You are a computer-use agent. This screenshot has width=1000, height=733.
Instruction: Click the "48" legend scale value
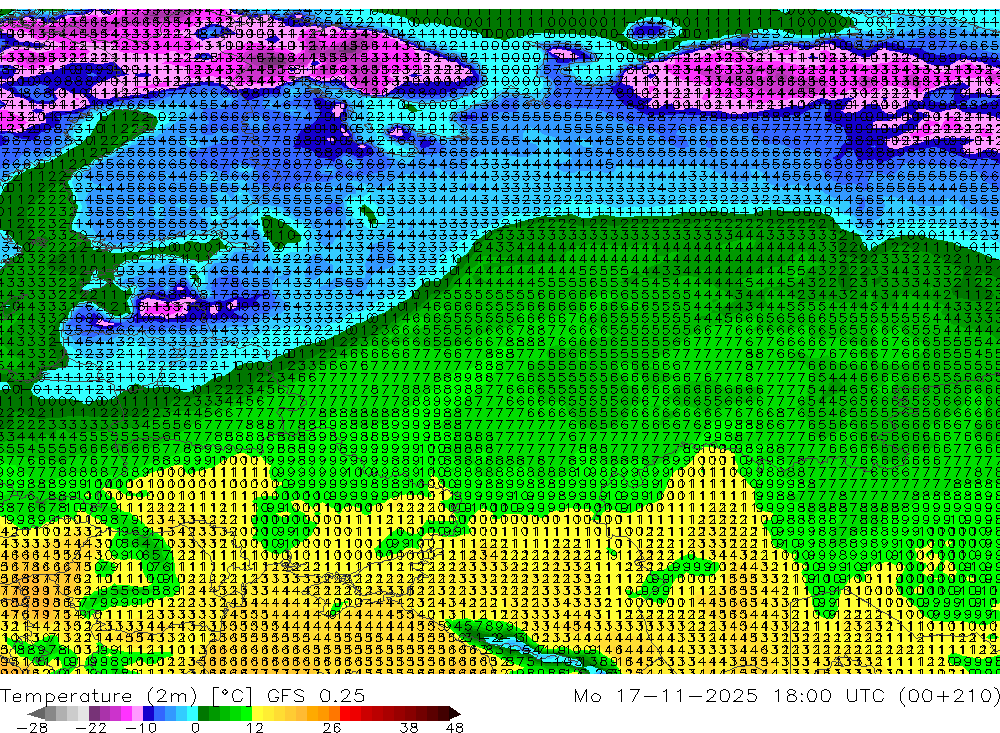tap(455, 727)
